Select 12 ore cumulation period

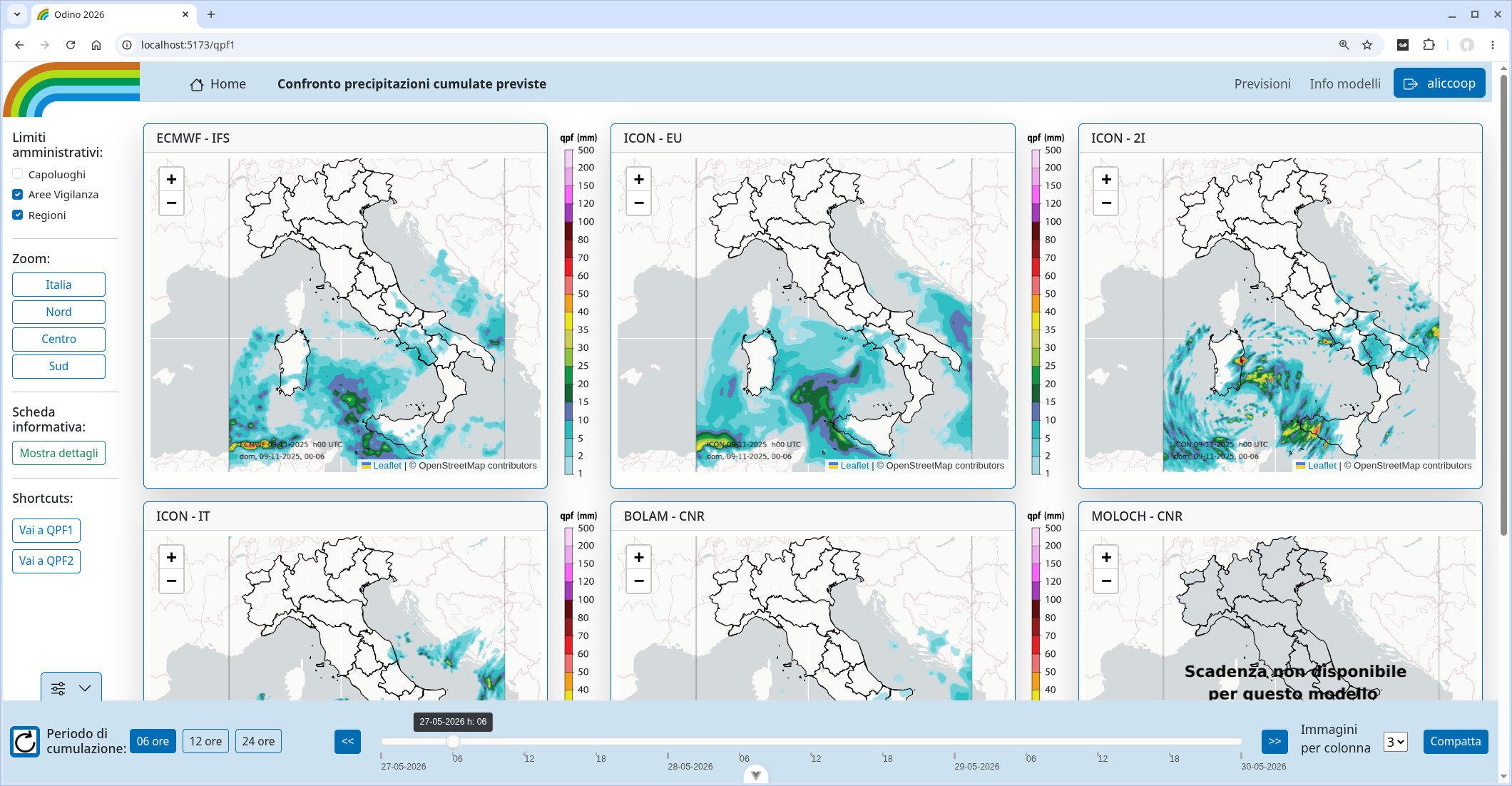click(205, 742)
